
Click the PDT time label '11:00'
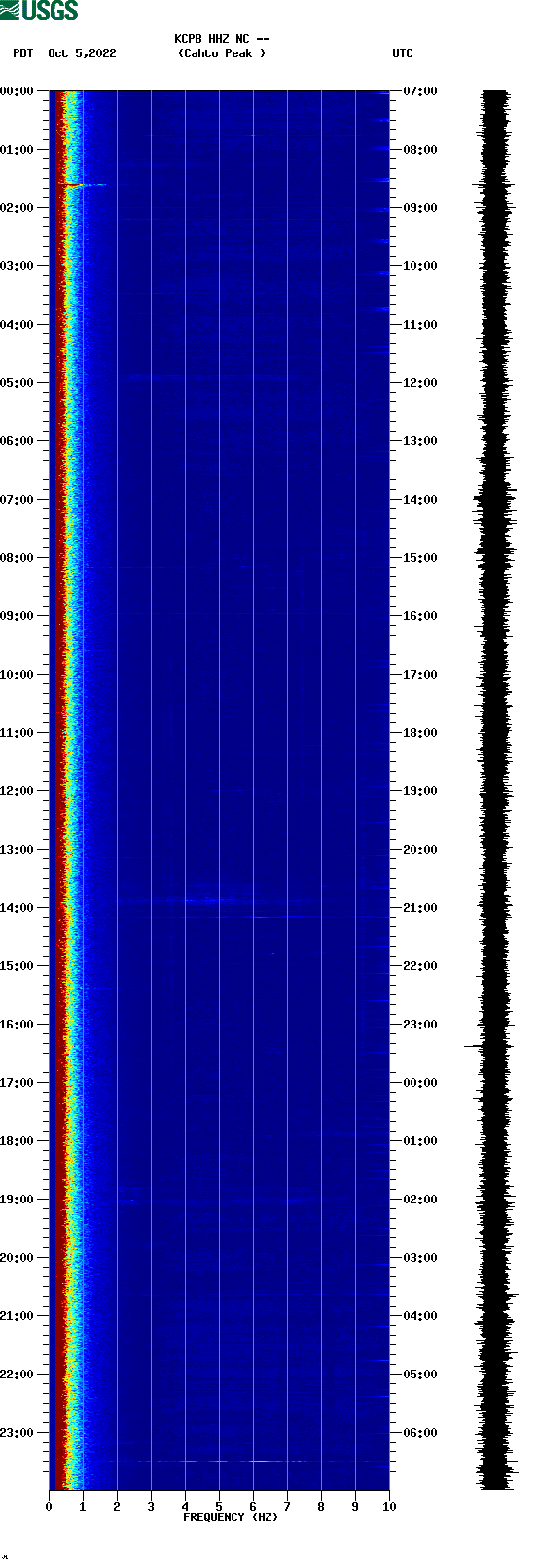click(x=17, y=733)
